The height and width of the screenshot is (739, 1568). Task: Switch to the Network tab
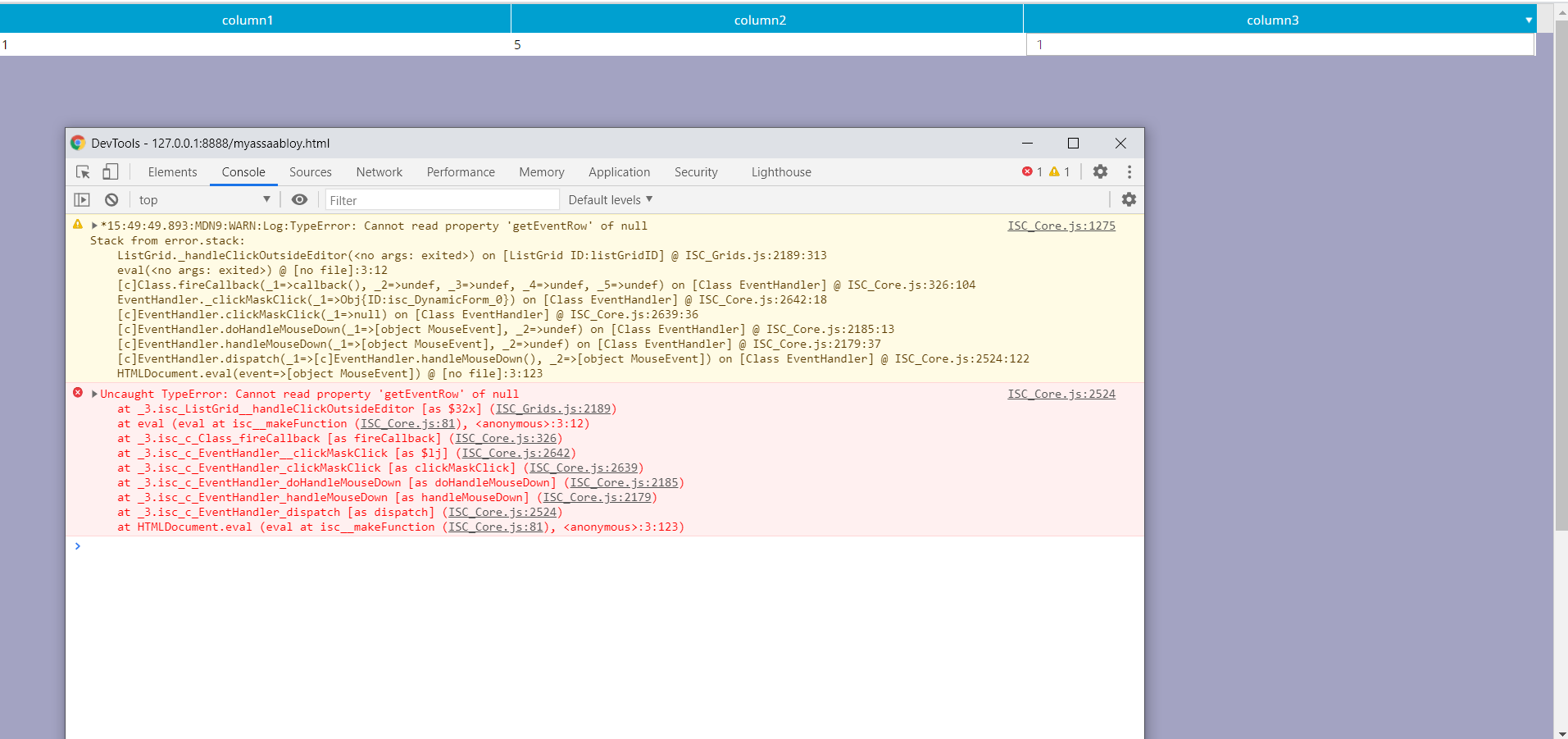379,172
